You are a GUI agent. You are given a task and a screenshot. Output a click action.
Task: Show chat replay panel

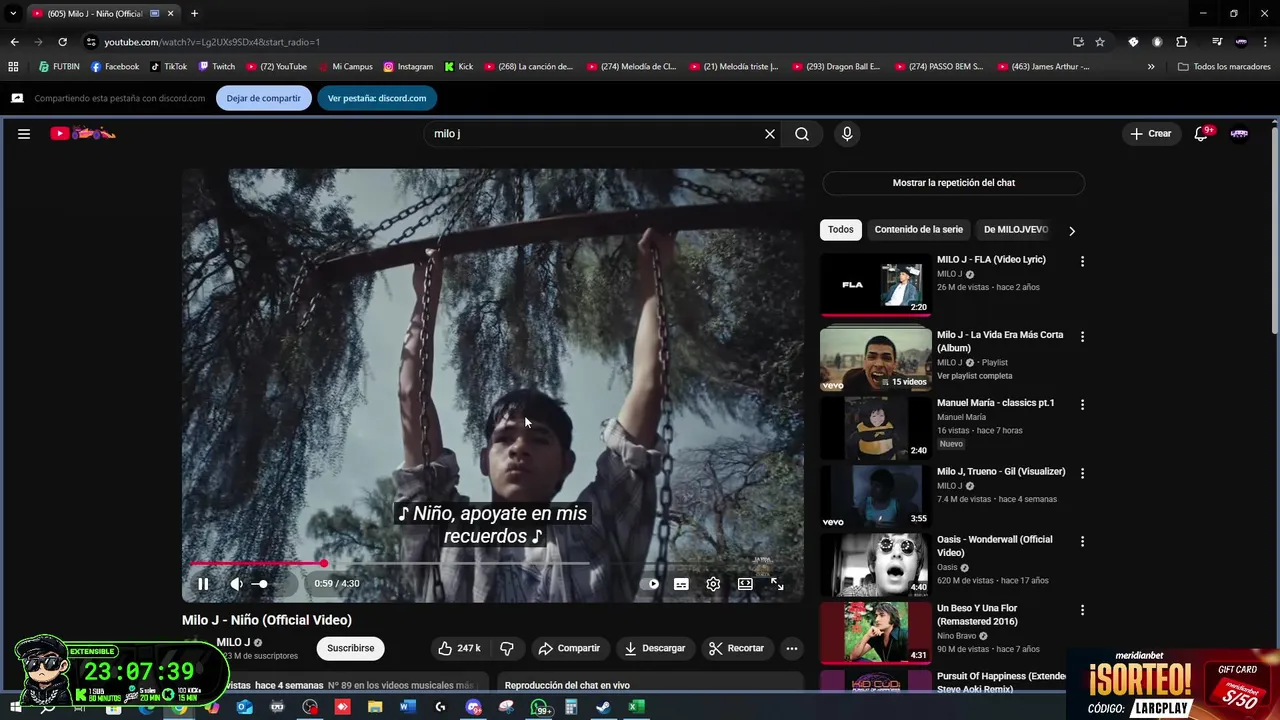953,183
